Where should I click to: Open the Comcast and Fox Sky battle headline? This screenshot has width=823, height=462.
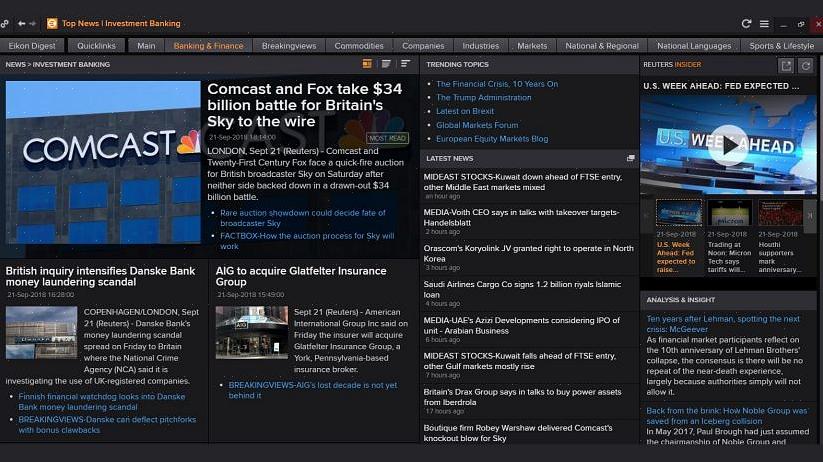[x=305, y=105]
